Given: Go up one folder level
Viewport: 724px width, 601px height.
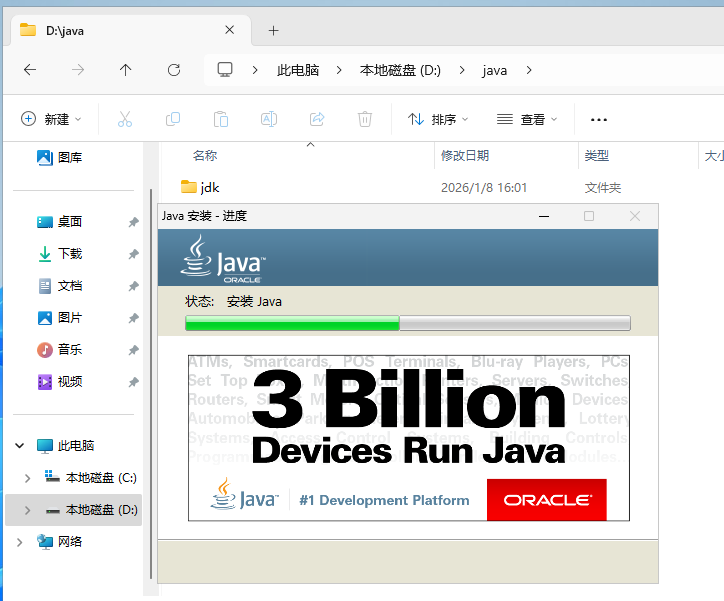Looking at the screenshot, I should point(126,70).
